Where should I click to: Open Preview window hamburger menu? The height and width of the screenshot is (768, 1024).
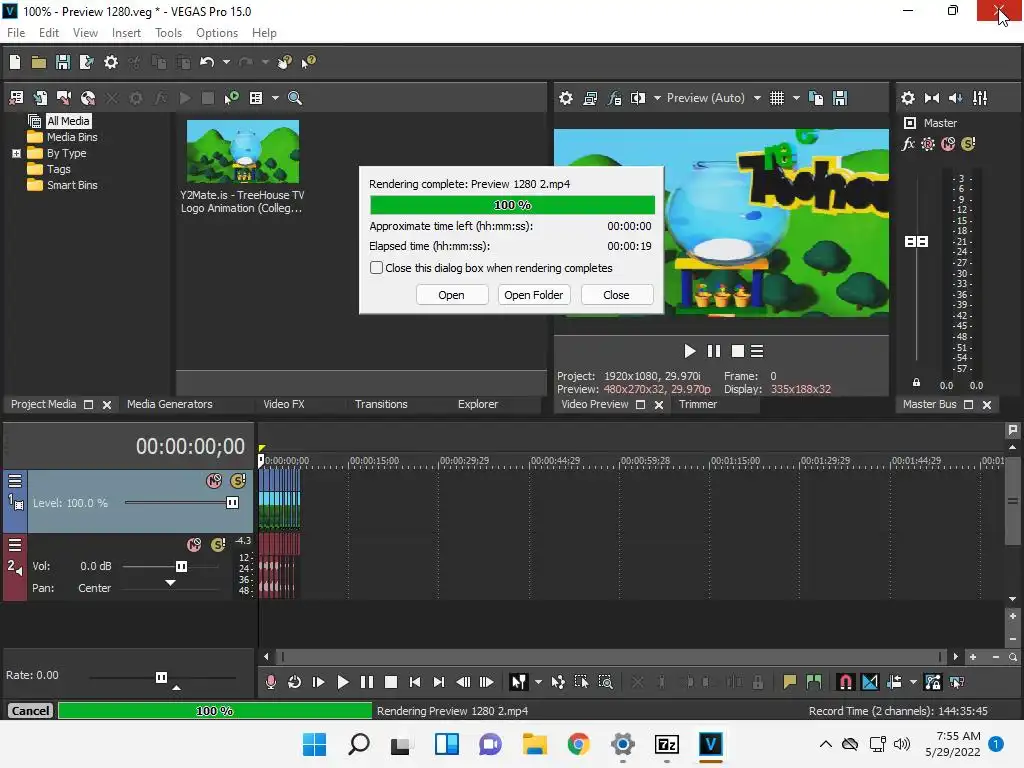point(757,351)
